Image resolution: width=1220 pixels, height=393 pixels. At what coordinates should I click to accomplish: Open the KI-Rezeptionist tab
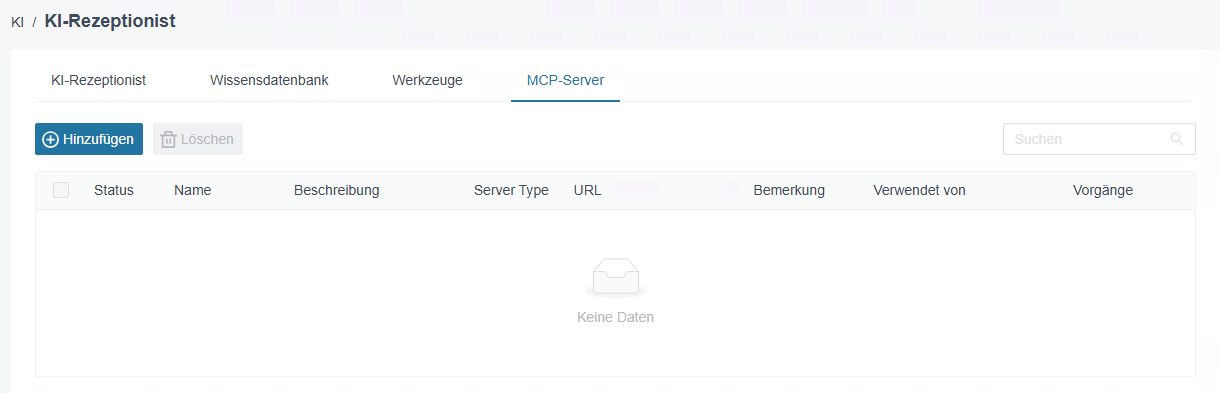(99, 80)
